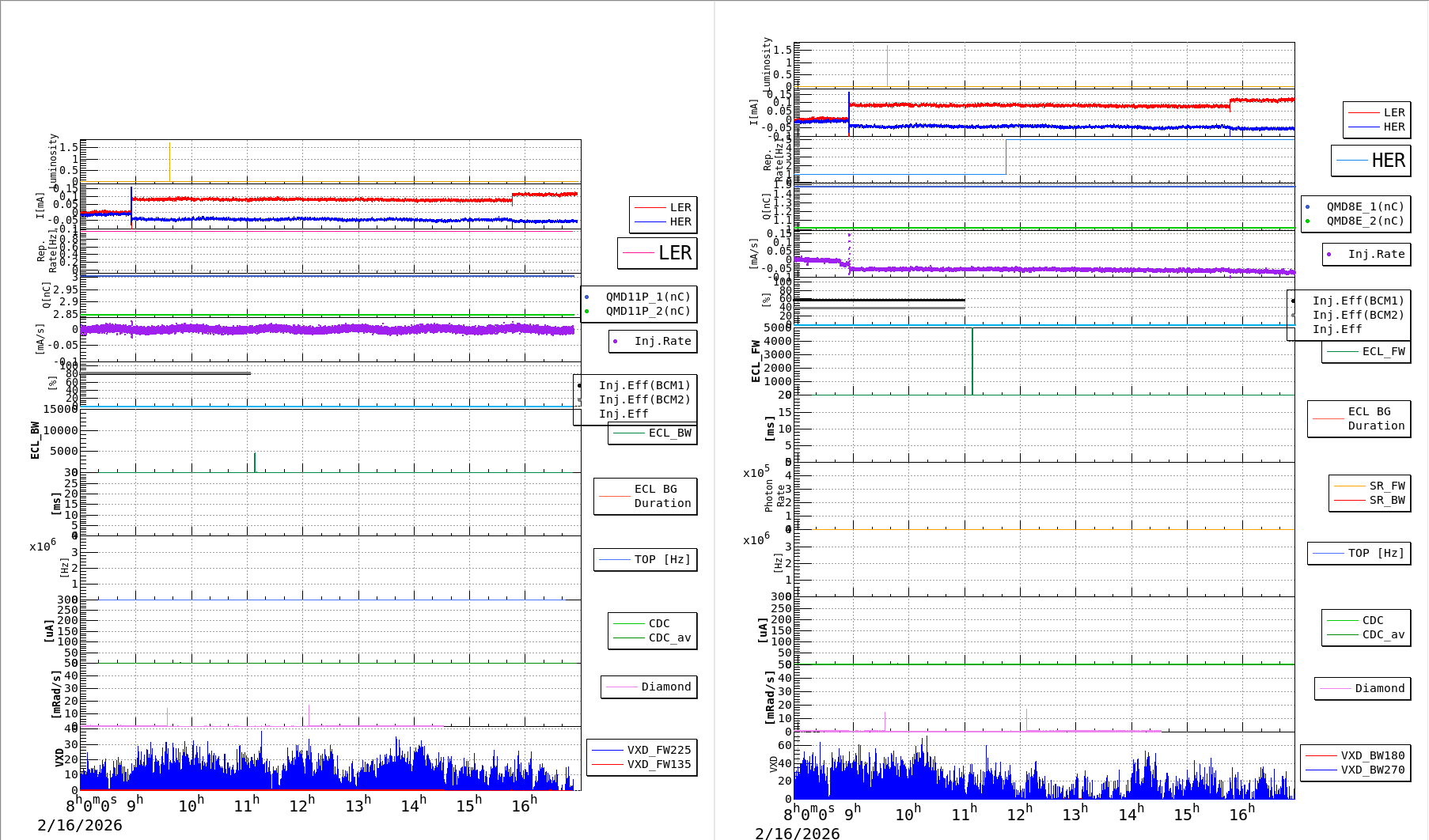Click the ECL_FW vertical axis title

coord(756,361)
